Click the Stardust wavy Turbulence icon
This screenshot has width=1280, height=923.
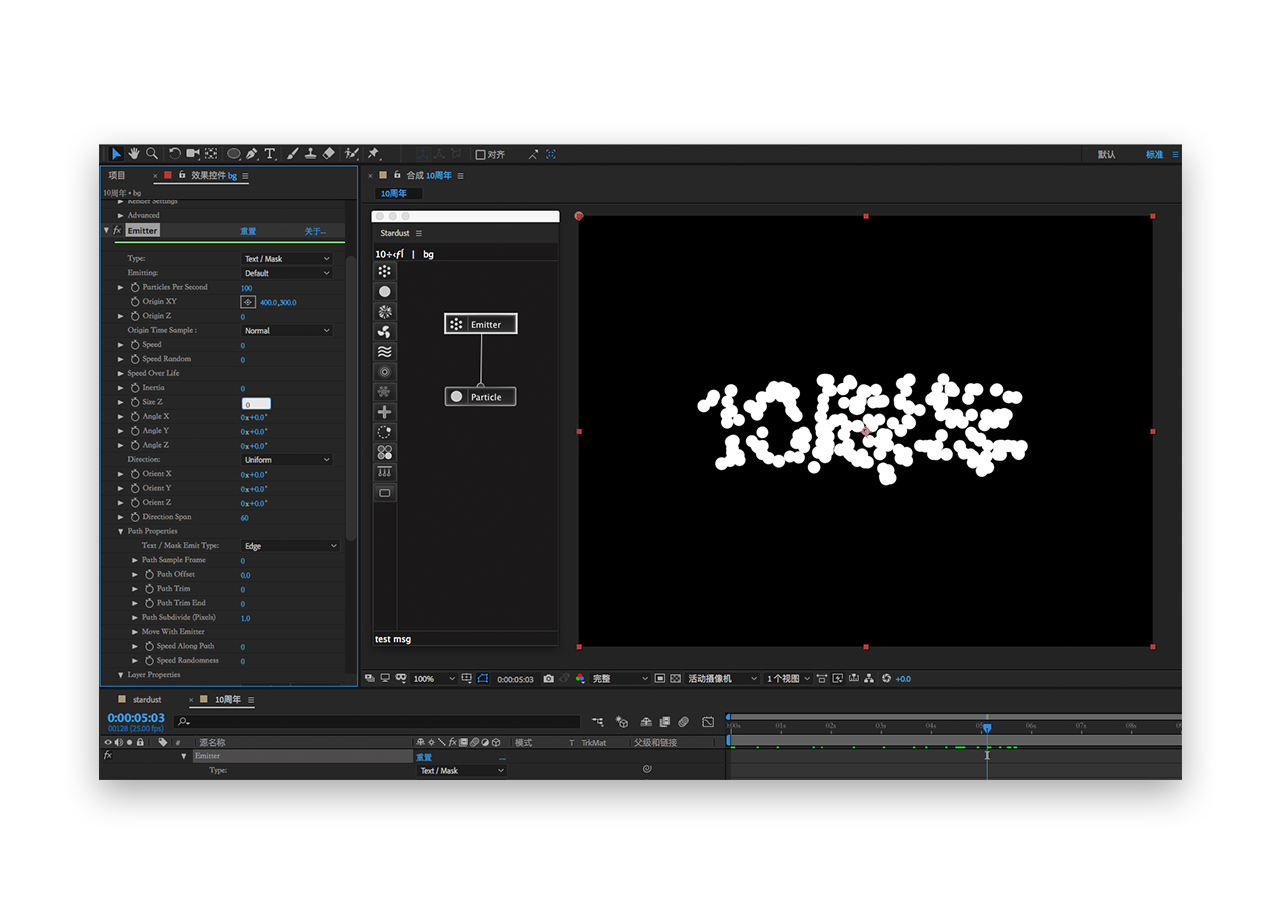click(x=385, y=351)
